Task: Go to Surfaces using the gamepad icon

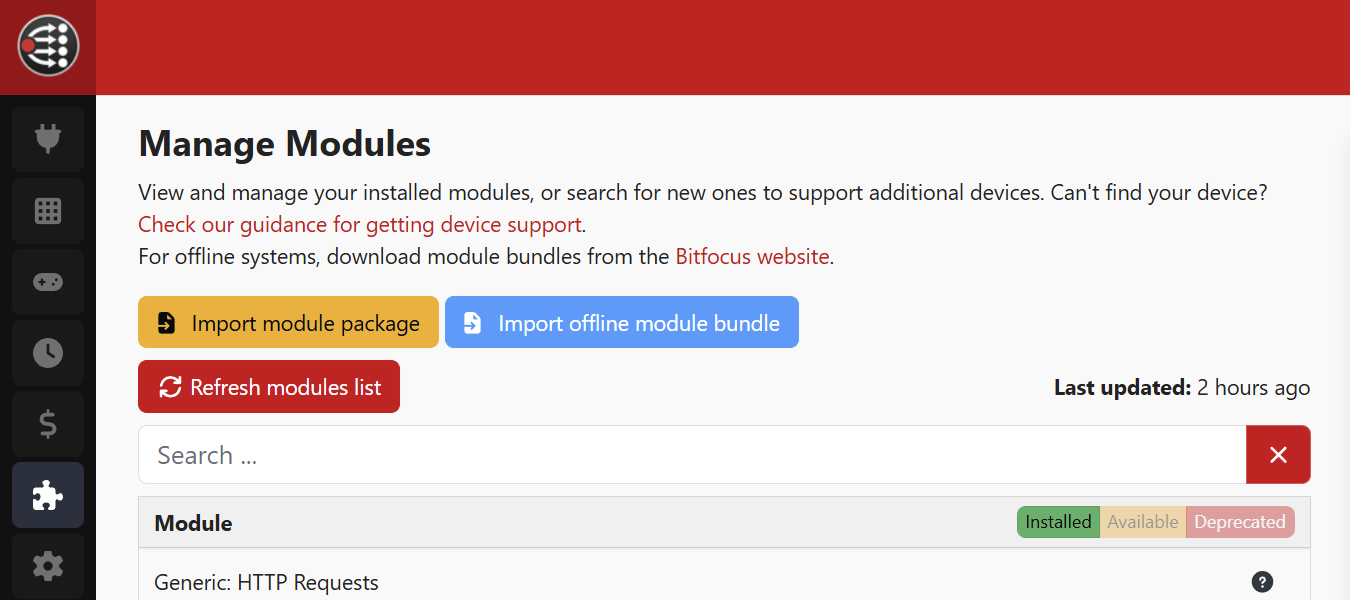Action: tap(48, 282)
